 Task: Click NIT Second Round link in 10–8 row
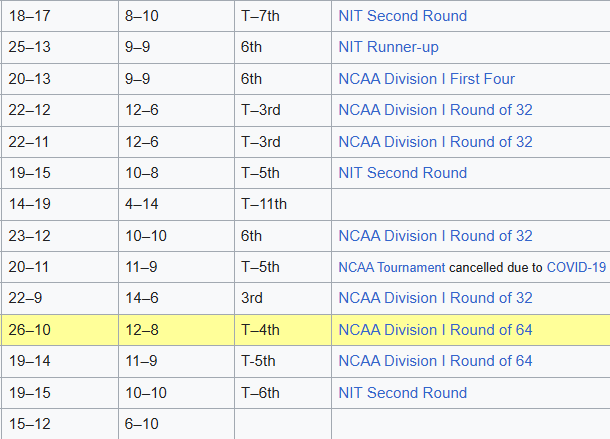[x=402, y=173]
